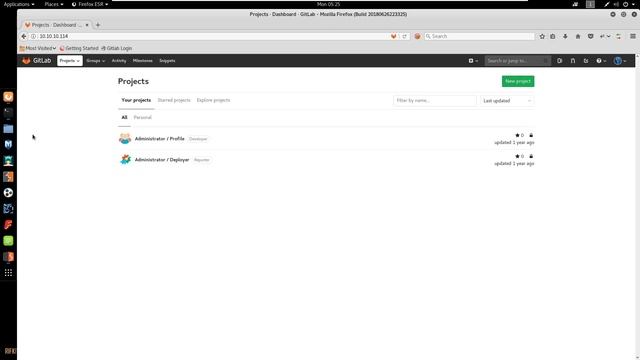Open the Firefox library bookmarks icon
640x360 pixels.
[553, 36]
